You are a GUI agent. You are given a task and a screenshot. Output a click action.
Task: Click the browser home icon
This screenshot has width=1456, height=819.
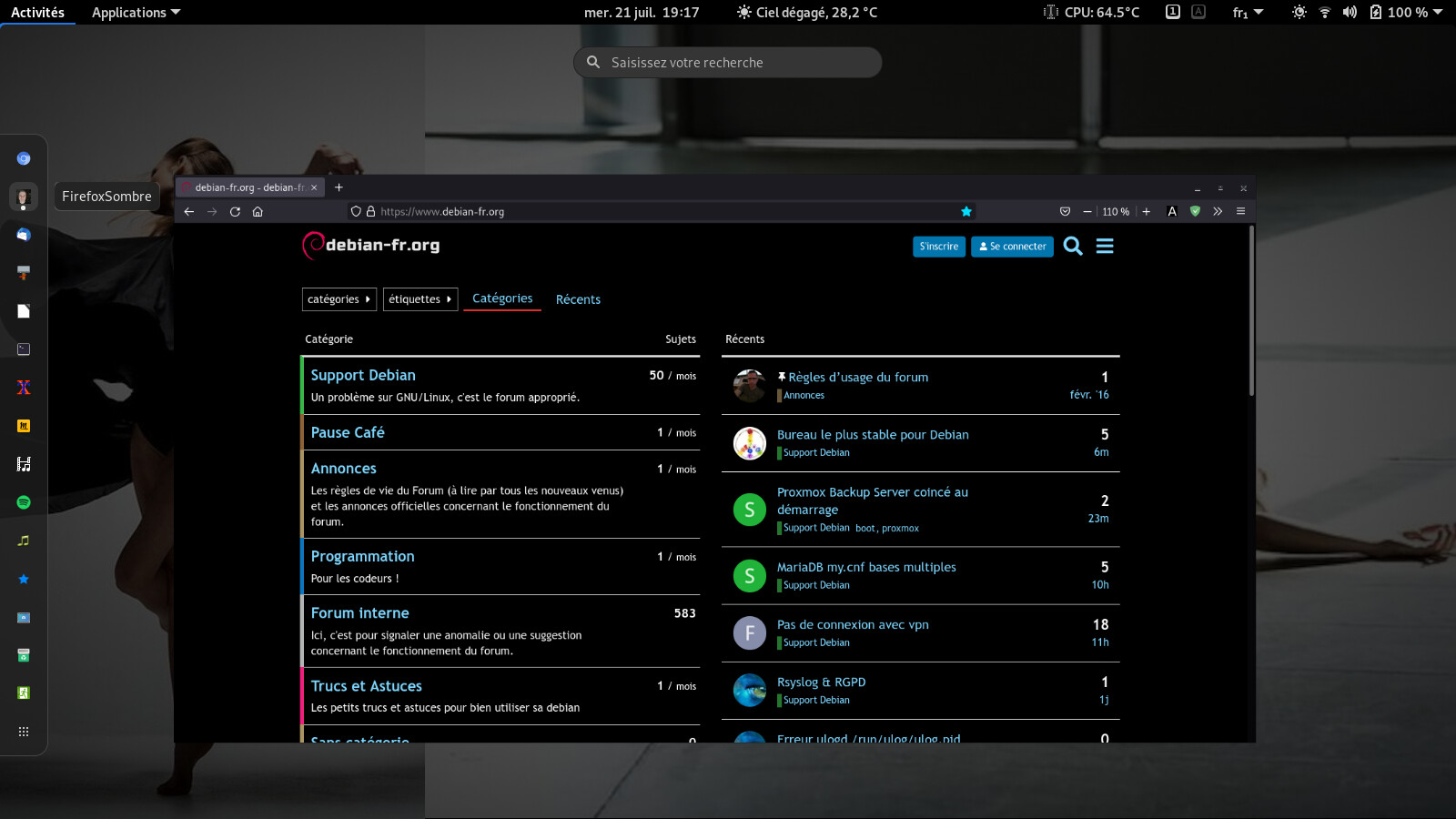tap(258, 211)
